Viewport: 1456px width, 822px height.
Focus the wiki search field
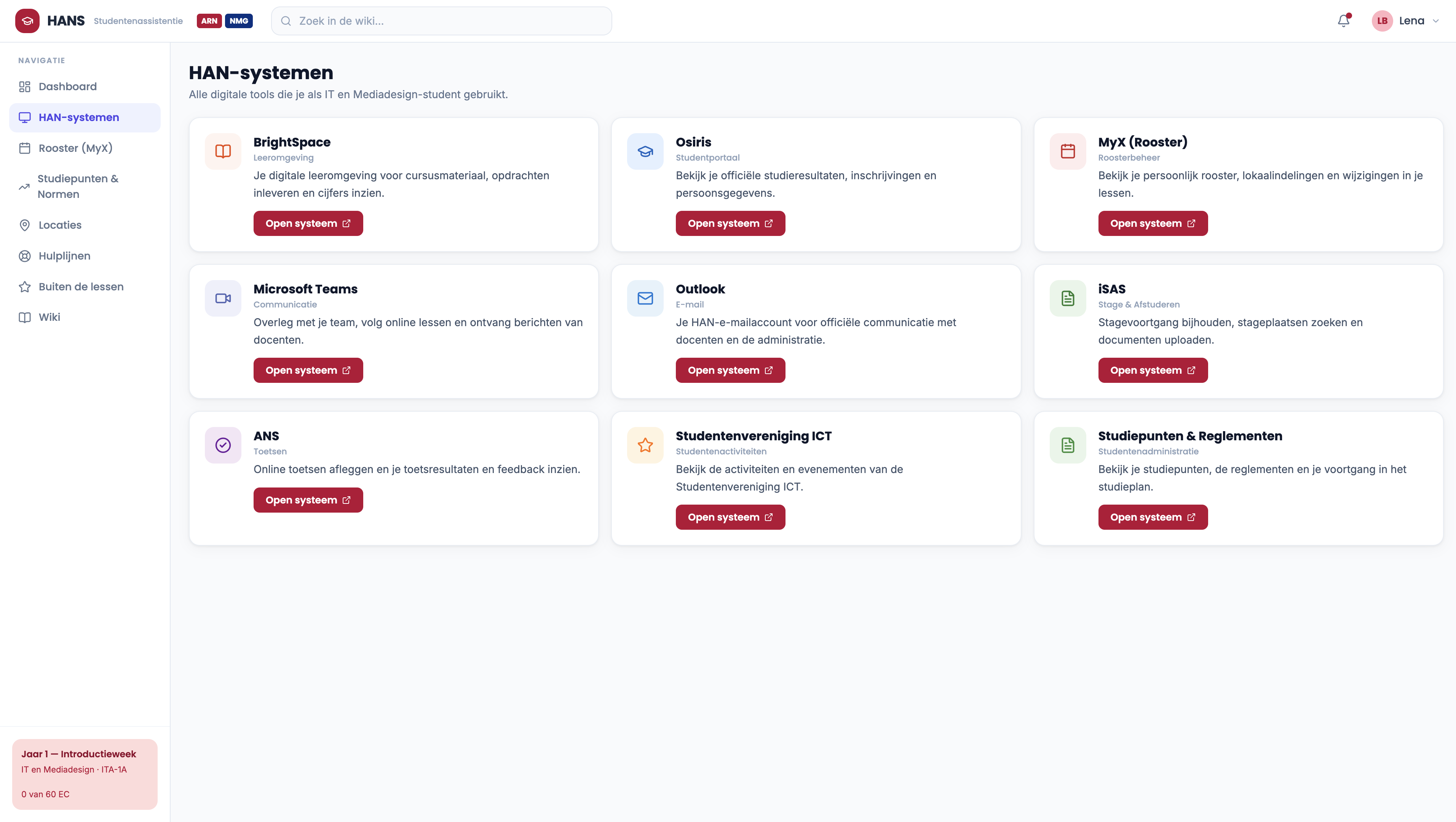441,21
